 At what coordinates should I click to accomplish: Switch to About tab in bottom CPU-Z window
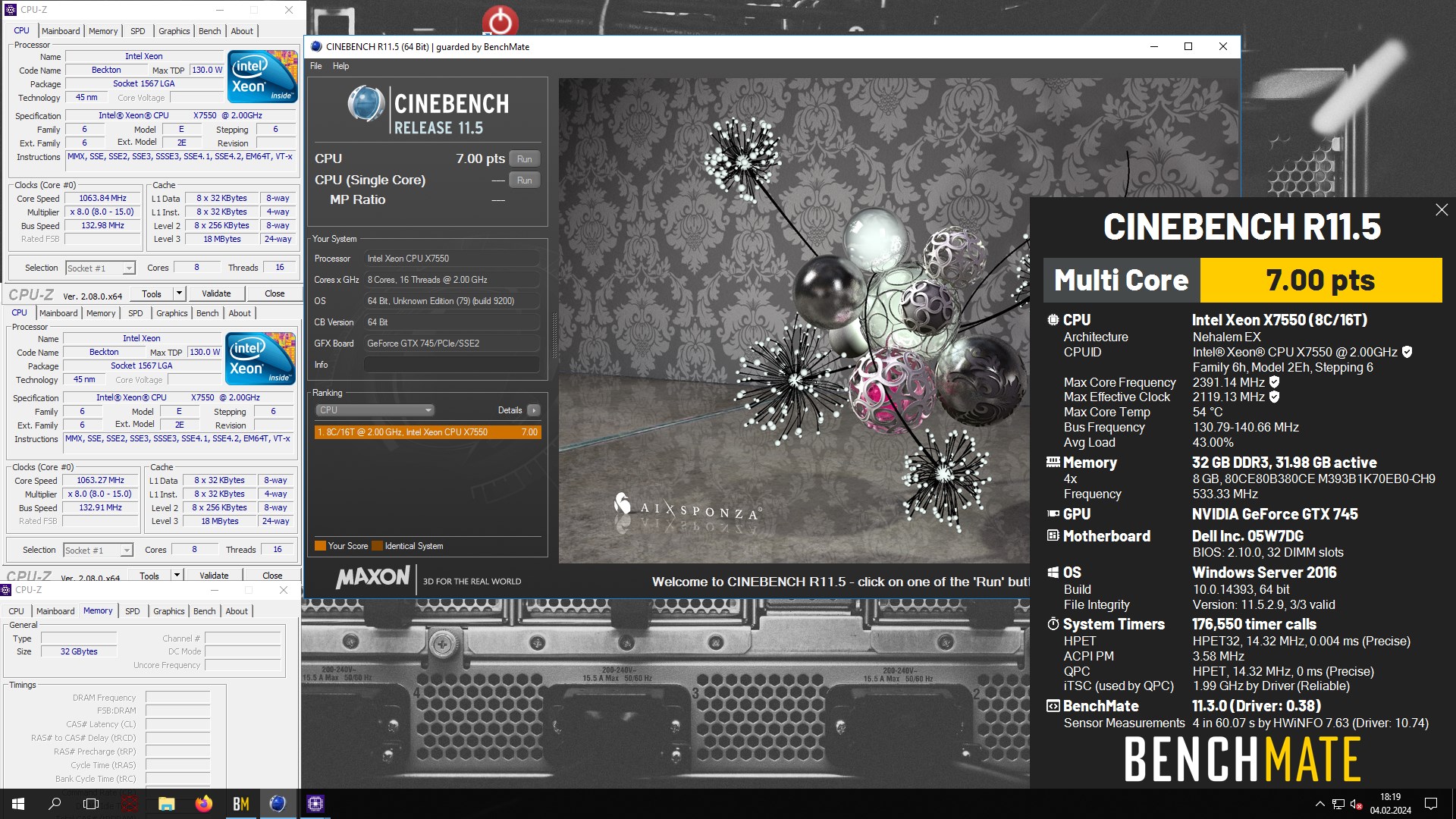(237, 611)
